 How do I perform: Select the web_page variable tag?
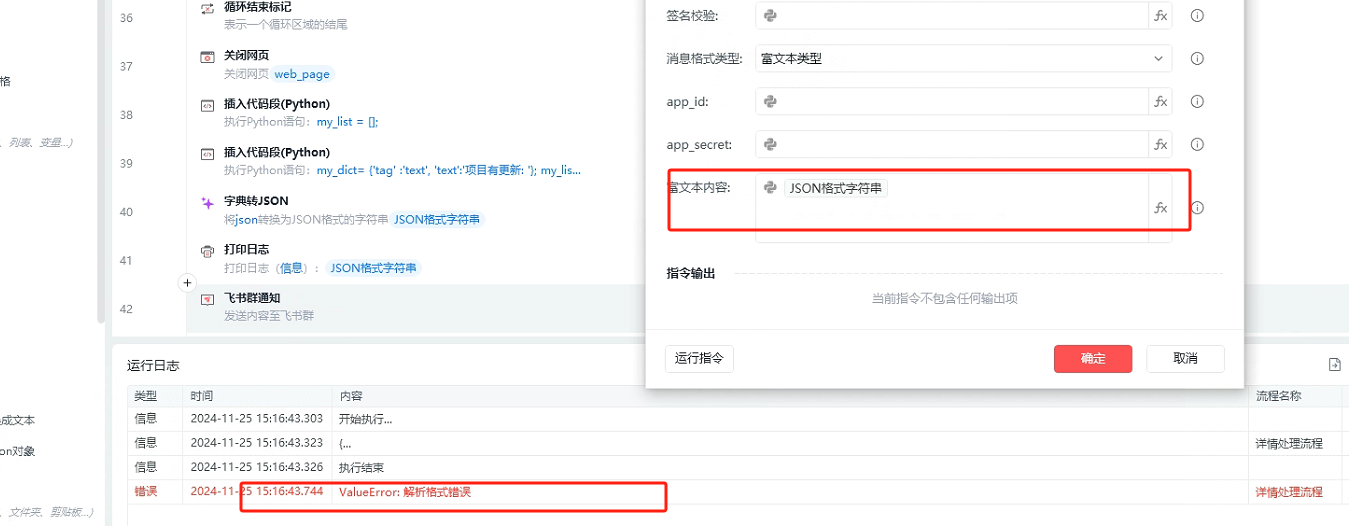(x=302, y=74)
